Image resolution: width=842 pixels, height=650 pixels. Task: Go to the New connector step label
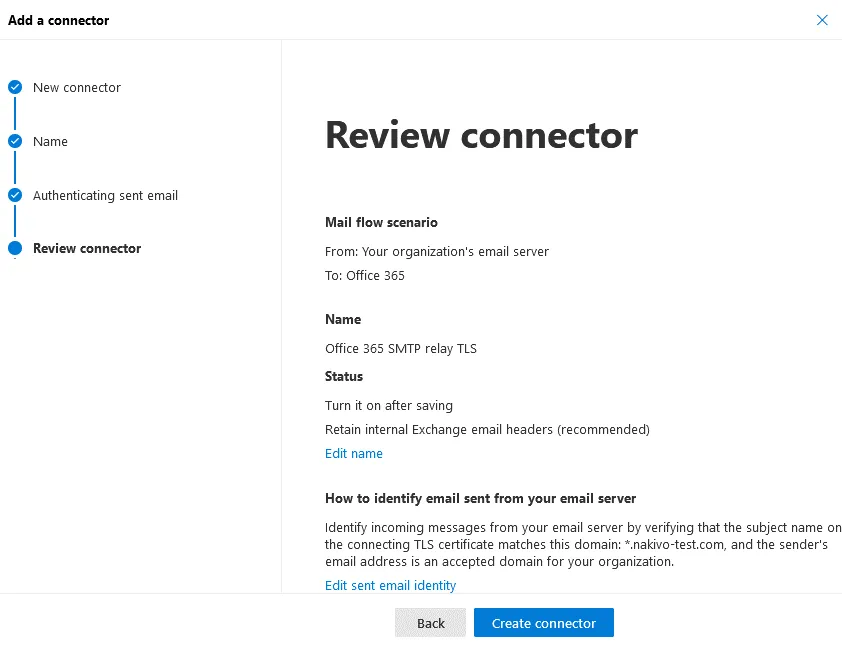[x=77, y=88]
